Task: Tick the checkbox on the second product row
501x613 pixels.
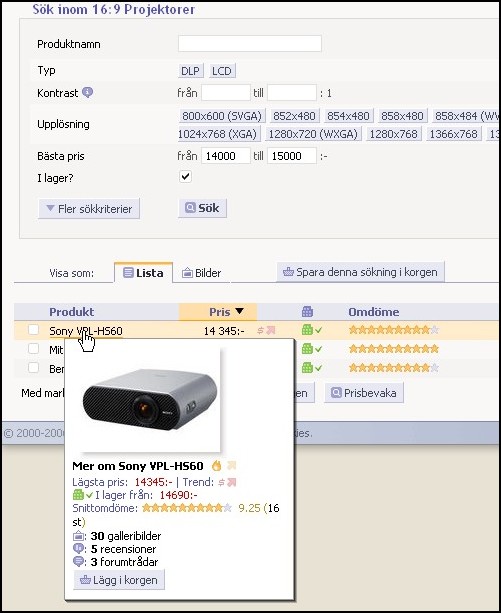Action: [x=34, y=348]
